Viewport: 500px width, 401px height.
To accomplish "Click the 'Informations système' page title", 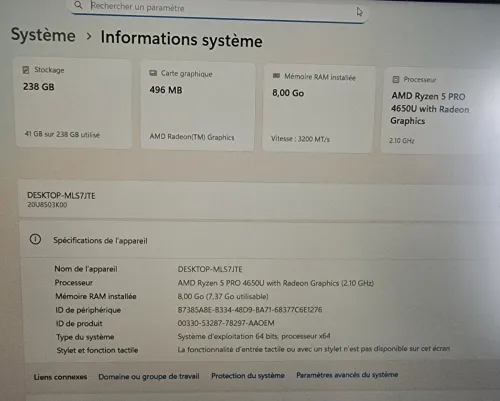I will coord(182,39).
